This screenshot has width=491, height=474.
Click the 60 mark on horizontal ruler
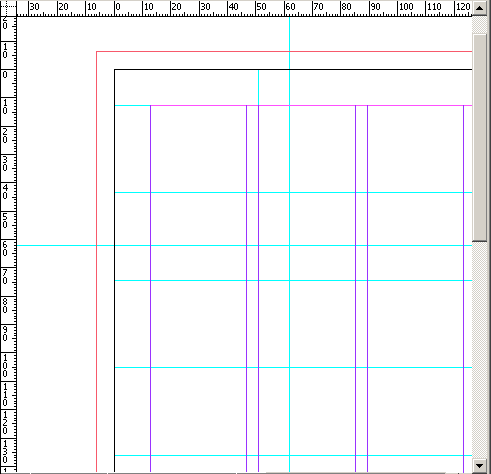coord(290,7)
